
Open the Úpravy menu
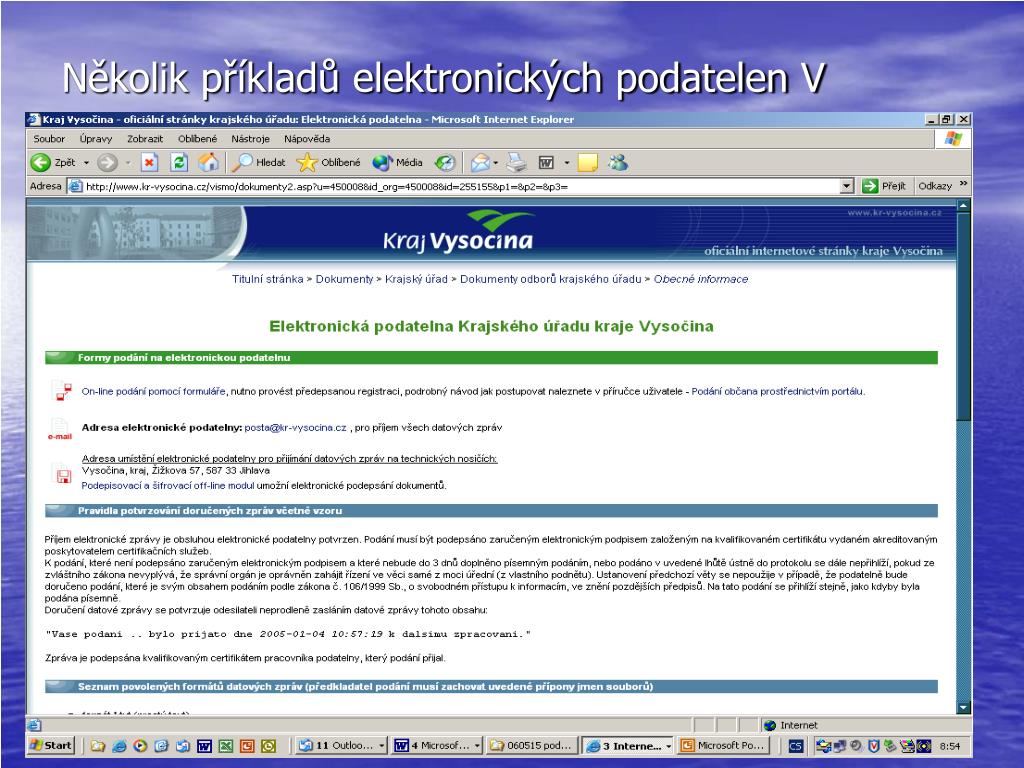(x=96, y=138)
